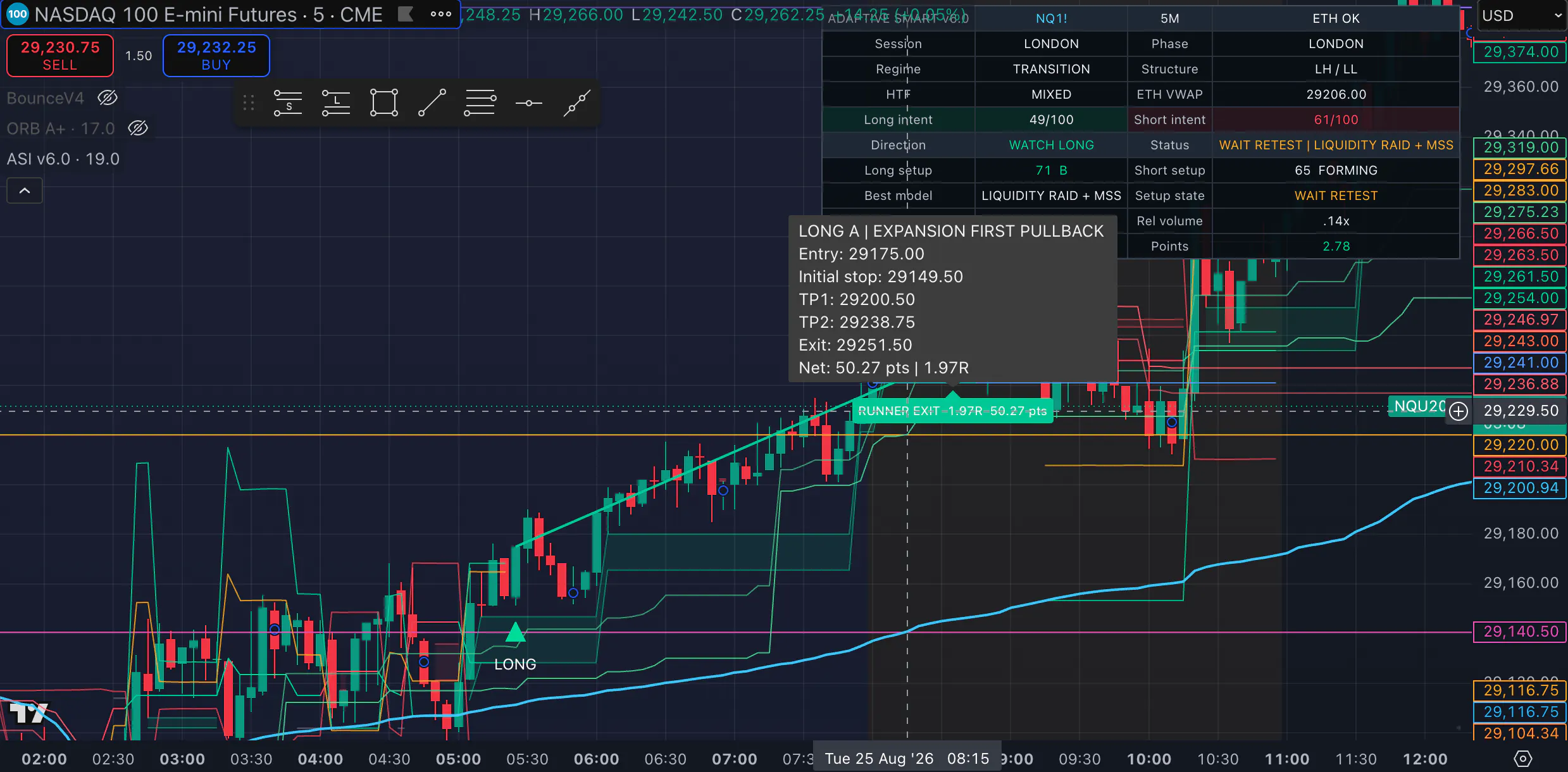Viewport: 1568px width, 772px height.
Task: Click the 29,374.00 price axis label
Action: tap(1521, 52)
